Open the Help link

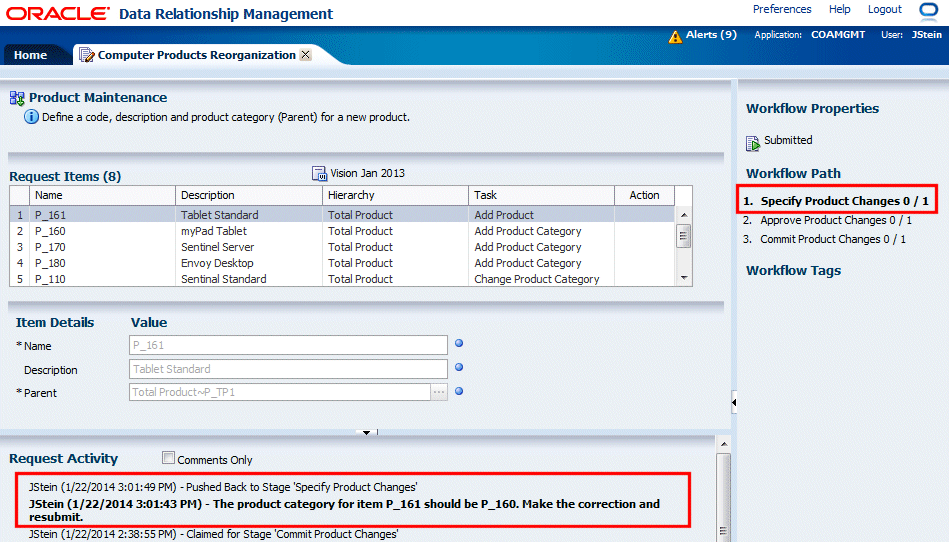point(839,9)
